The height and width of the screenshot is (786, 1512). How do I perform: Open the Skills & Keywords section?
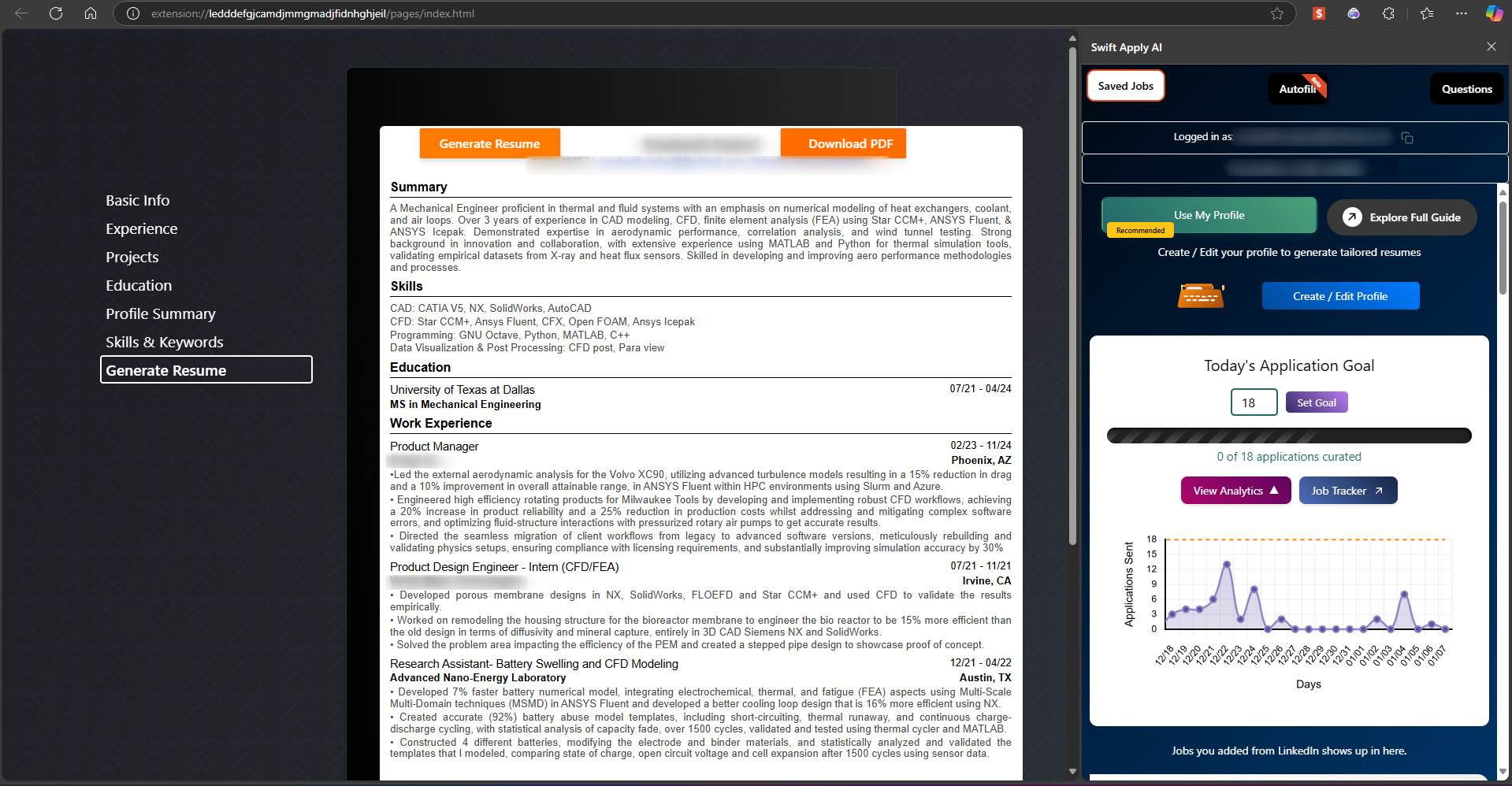pos(165,343)
